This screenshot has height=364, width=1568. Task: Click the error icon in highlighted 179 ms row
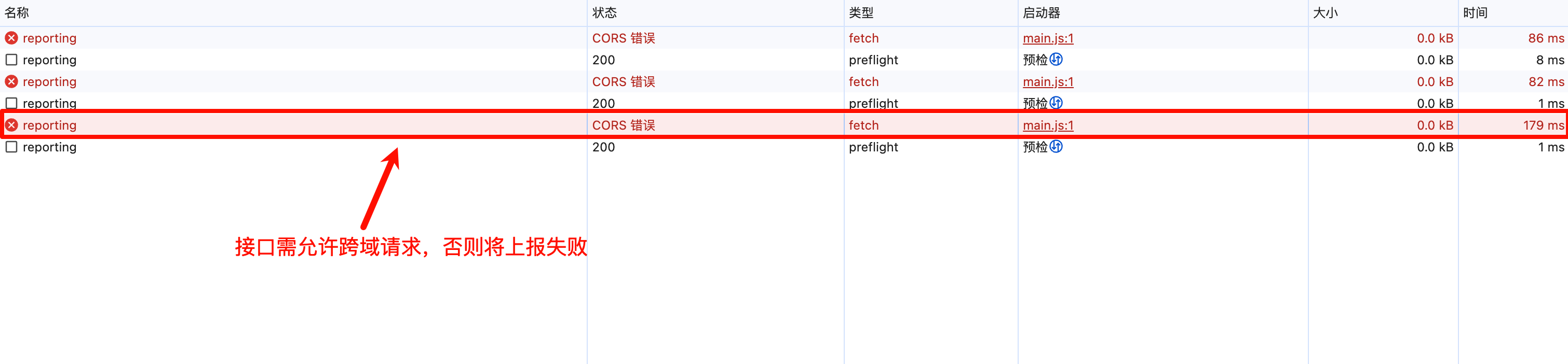tap(11, 125)
